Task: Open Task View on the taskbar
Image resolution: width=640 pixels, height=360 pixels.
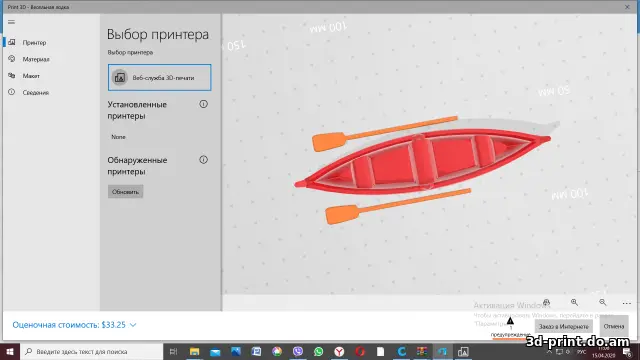Action: click(x=173, y=351)
